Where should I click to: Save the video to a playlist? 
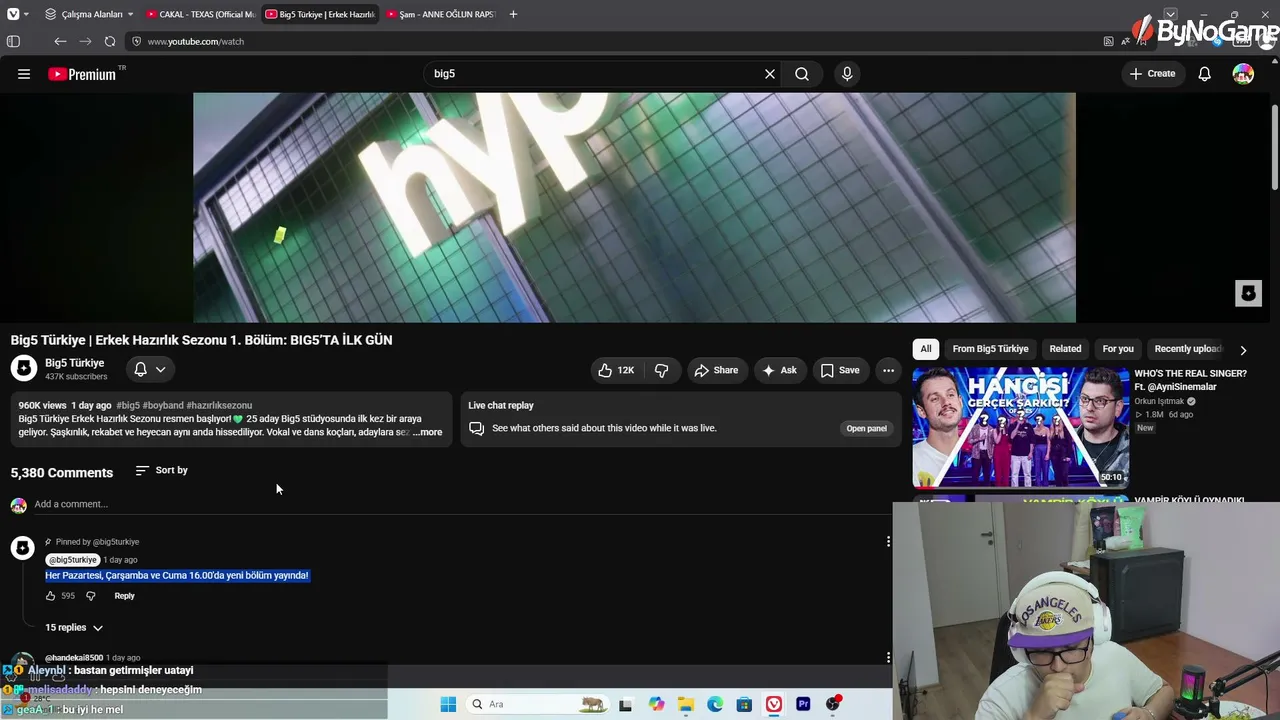(x=840, y=370)
